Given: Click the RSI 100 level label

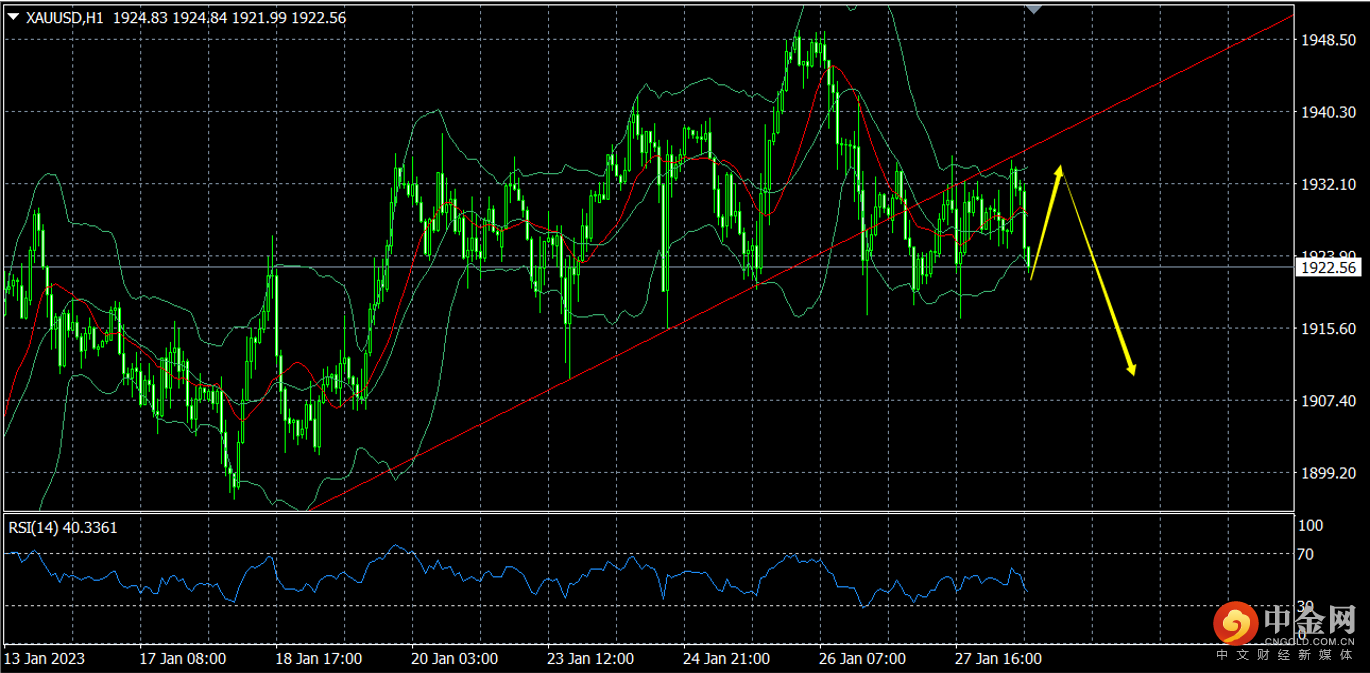Looking at the screenshot, I should click(x=1309, y=526).
